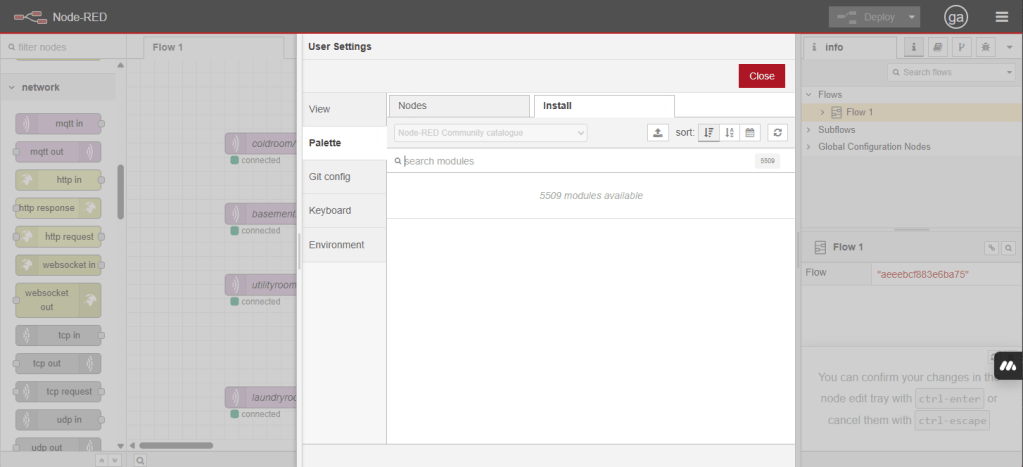The image size is (1023, 467).
Task: Expand the Flow 1 tree item
Action: 823,112
